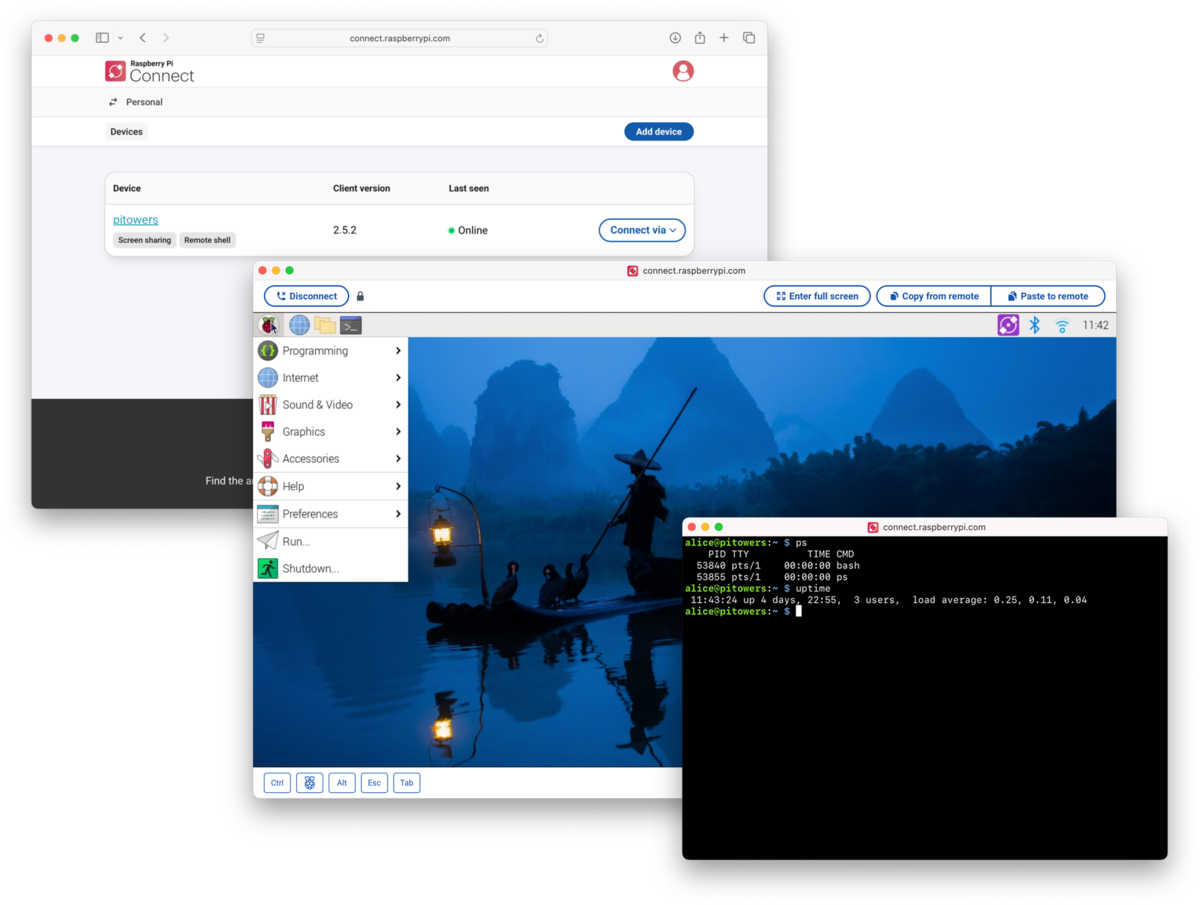
Task: Click the Help lifebuoy icon
Action: (268, 486)
